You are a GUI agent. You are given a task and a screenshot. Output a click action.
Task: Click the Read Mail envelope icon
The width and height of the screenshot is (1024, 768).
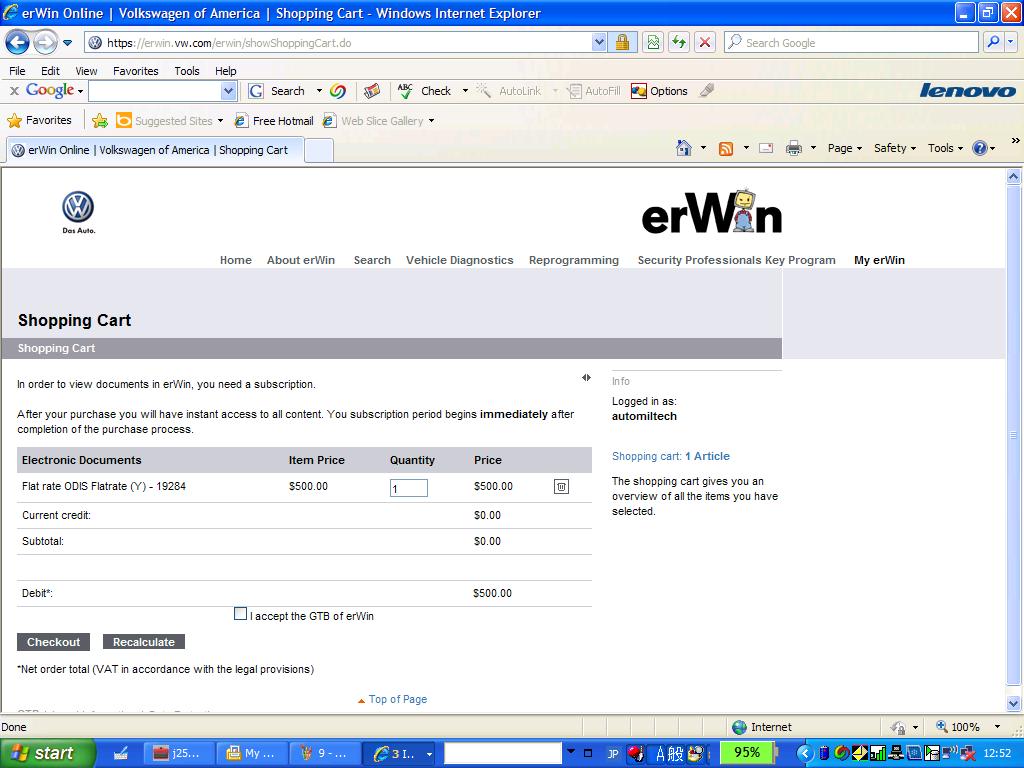766,148
